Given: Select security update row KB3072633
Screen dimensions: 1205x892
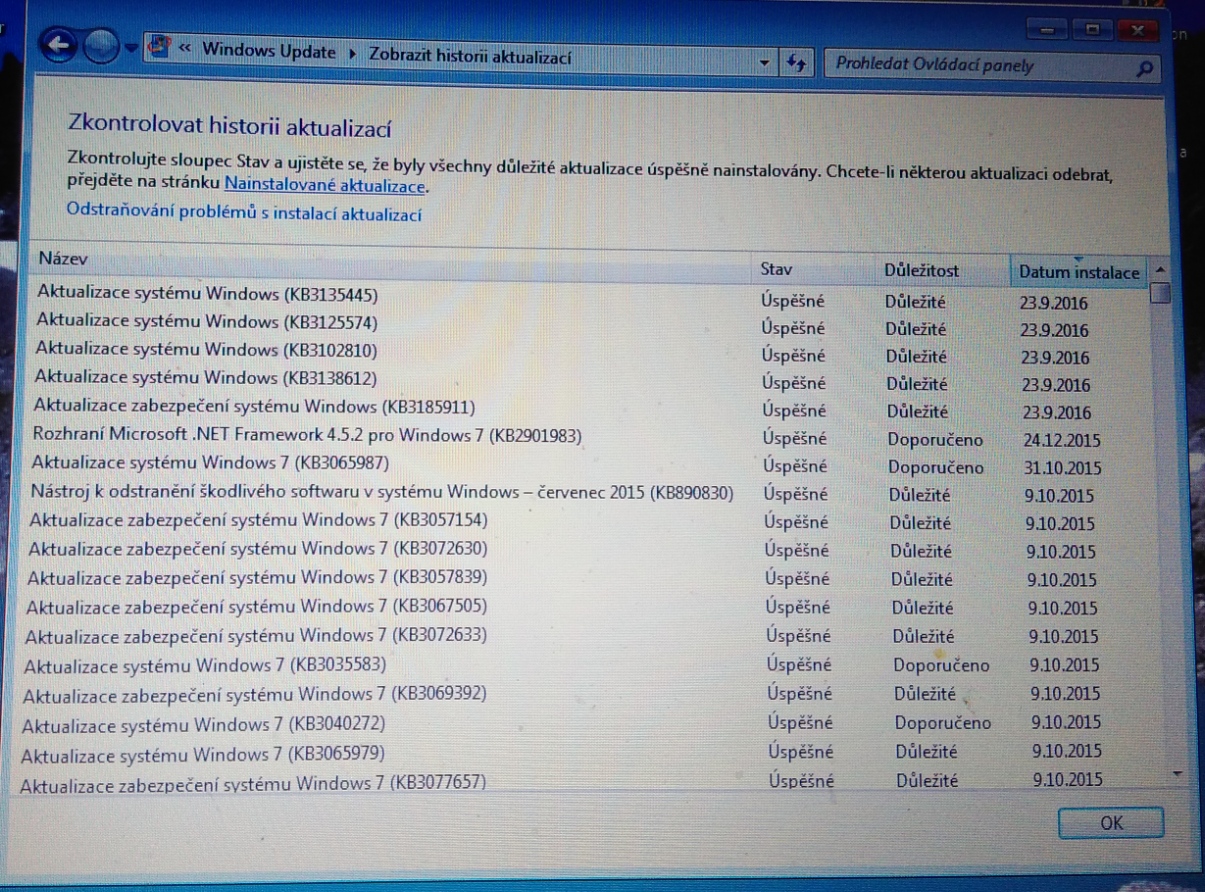Looking at the screenshot, I should click(x=590, y=636).
